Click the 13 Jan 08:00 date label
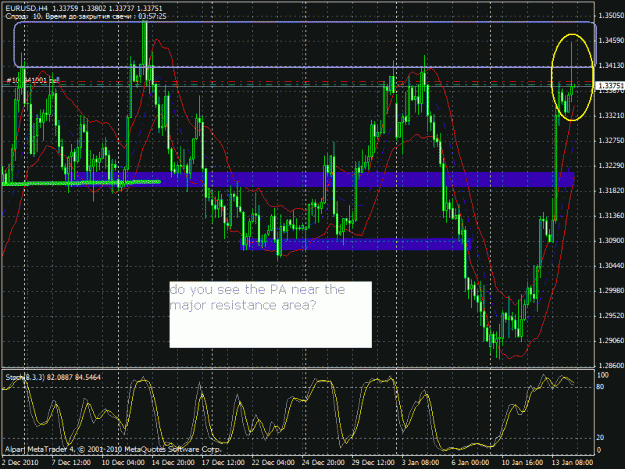The width and height of the screenshot is (625, 469). [x=572, y=463]
